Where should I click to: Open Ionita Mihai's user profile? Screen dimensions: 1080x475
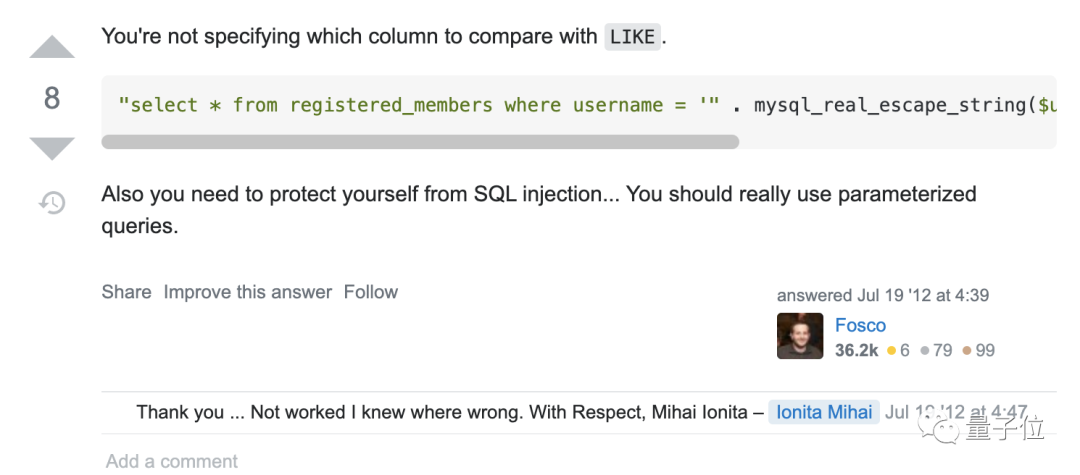tap(824, 412)
